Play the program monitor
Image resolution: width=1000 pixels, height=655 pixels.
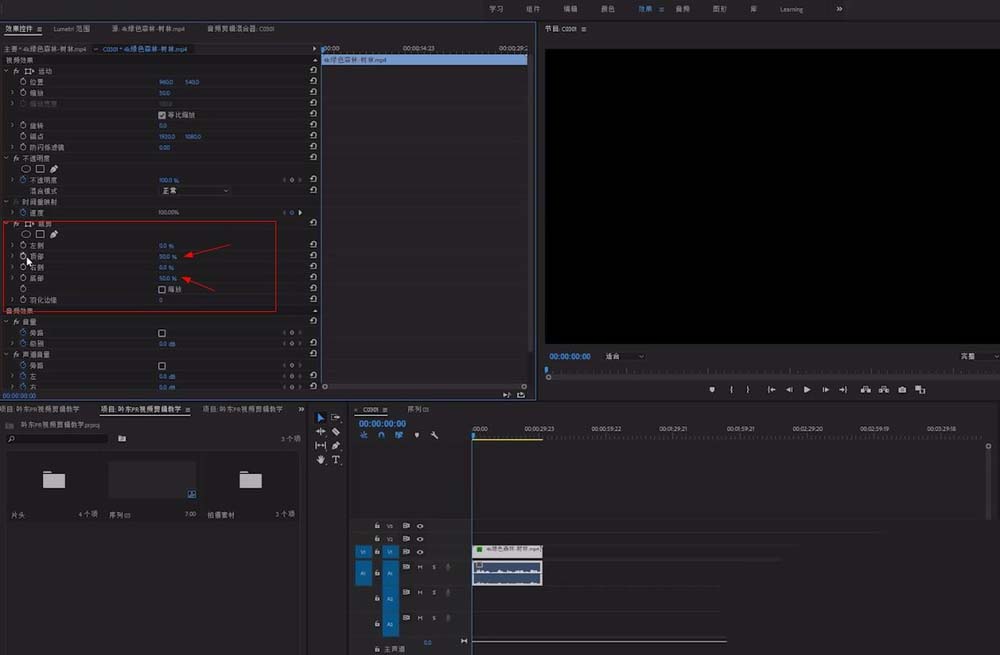(x=807, y=390)
